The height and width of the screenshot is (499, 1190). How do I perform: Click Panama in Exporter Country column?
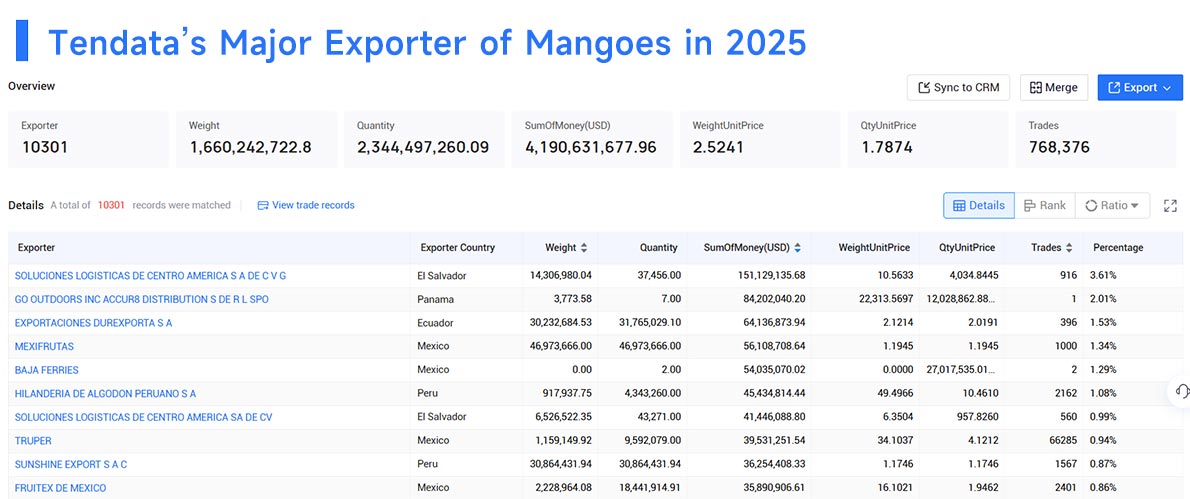coord(436,299)
